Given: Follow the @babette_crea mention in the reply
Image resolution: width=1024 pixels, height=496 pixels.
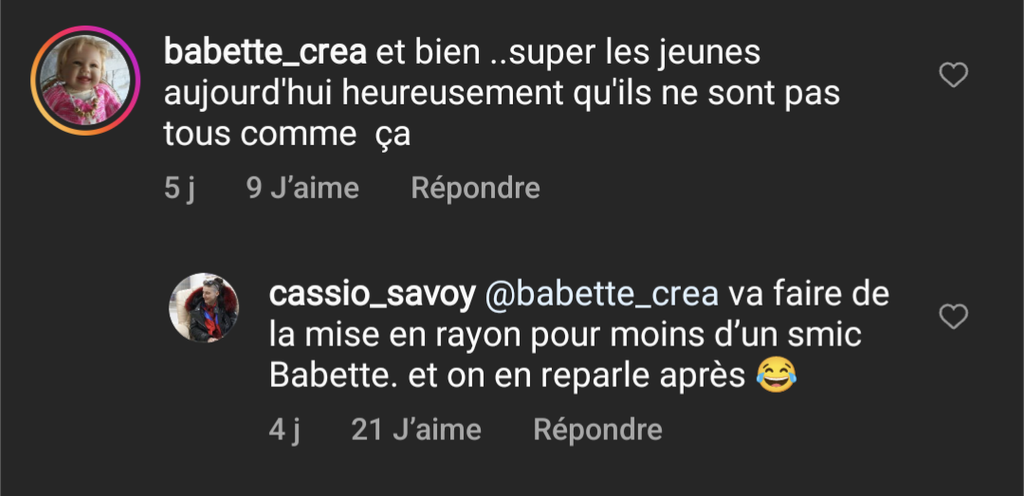Looking at the screenshot, I should pyautogui.click(x=601, y=294).
